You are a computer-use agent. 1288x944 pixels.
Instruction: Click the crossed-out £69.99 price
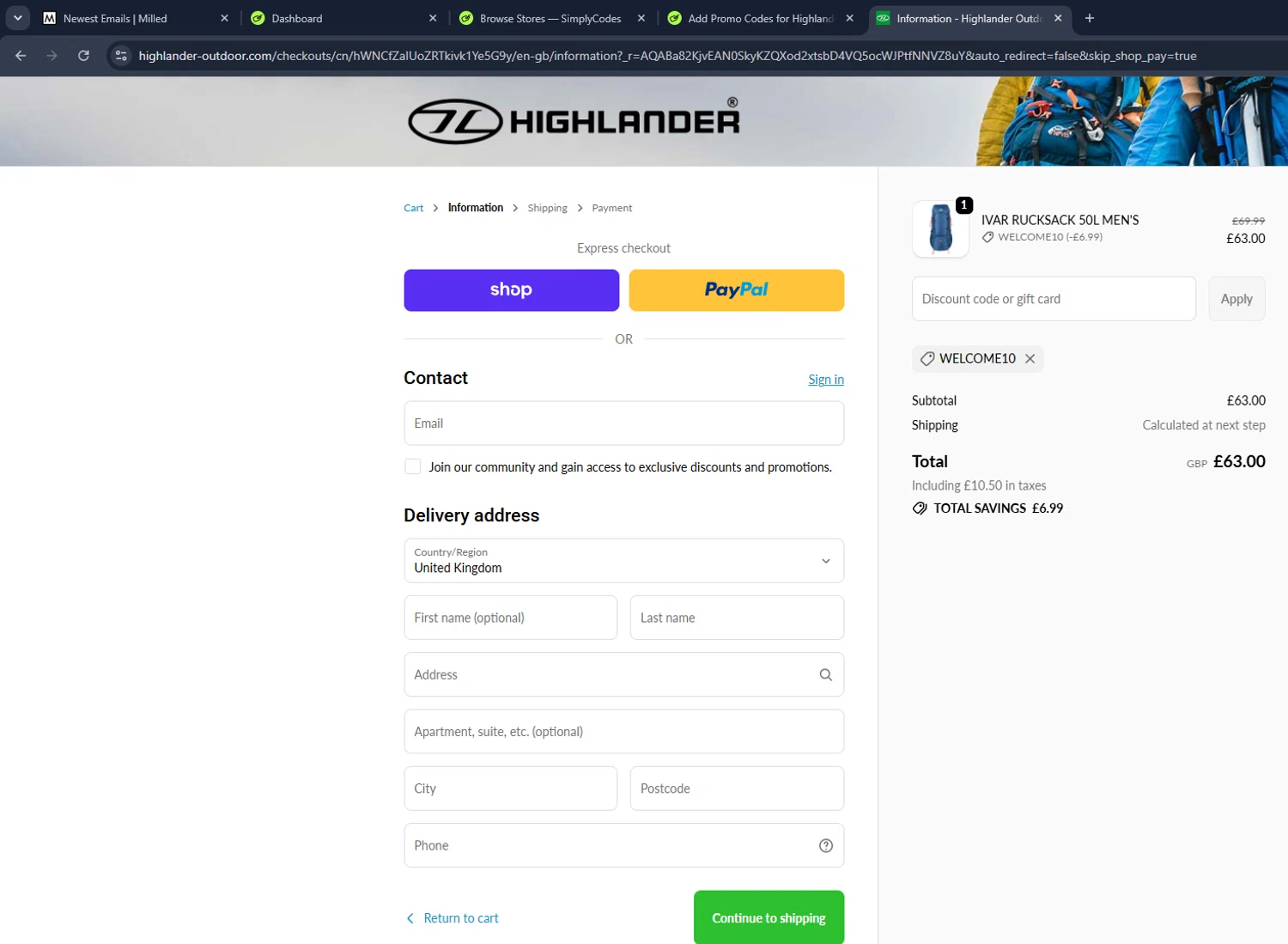click(x=1248, y=221)
